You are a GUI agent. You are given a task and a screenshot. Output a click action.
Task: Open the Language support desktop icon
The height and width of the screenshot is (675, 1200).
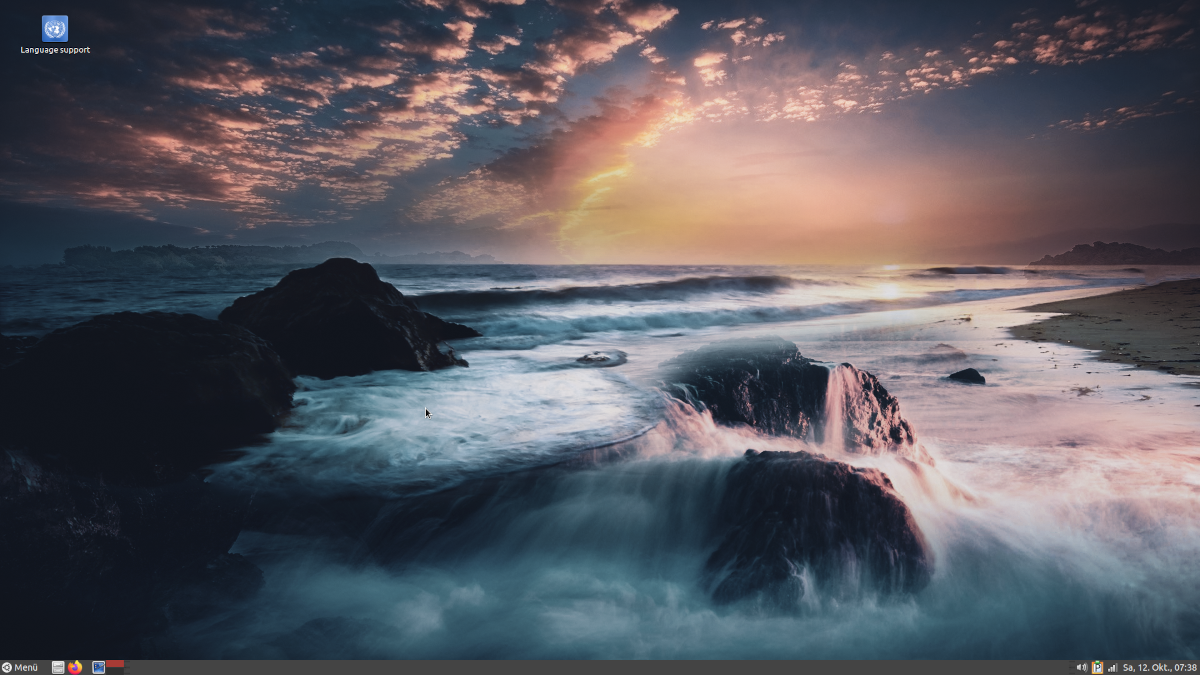[55, 36]
